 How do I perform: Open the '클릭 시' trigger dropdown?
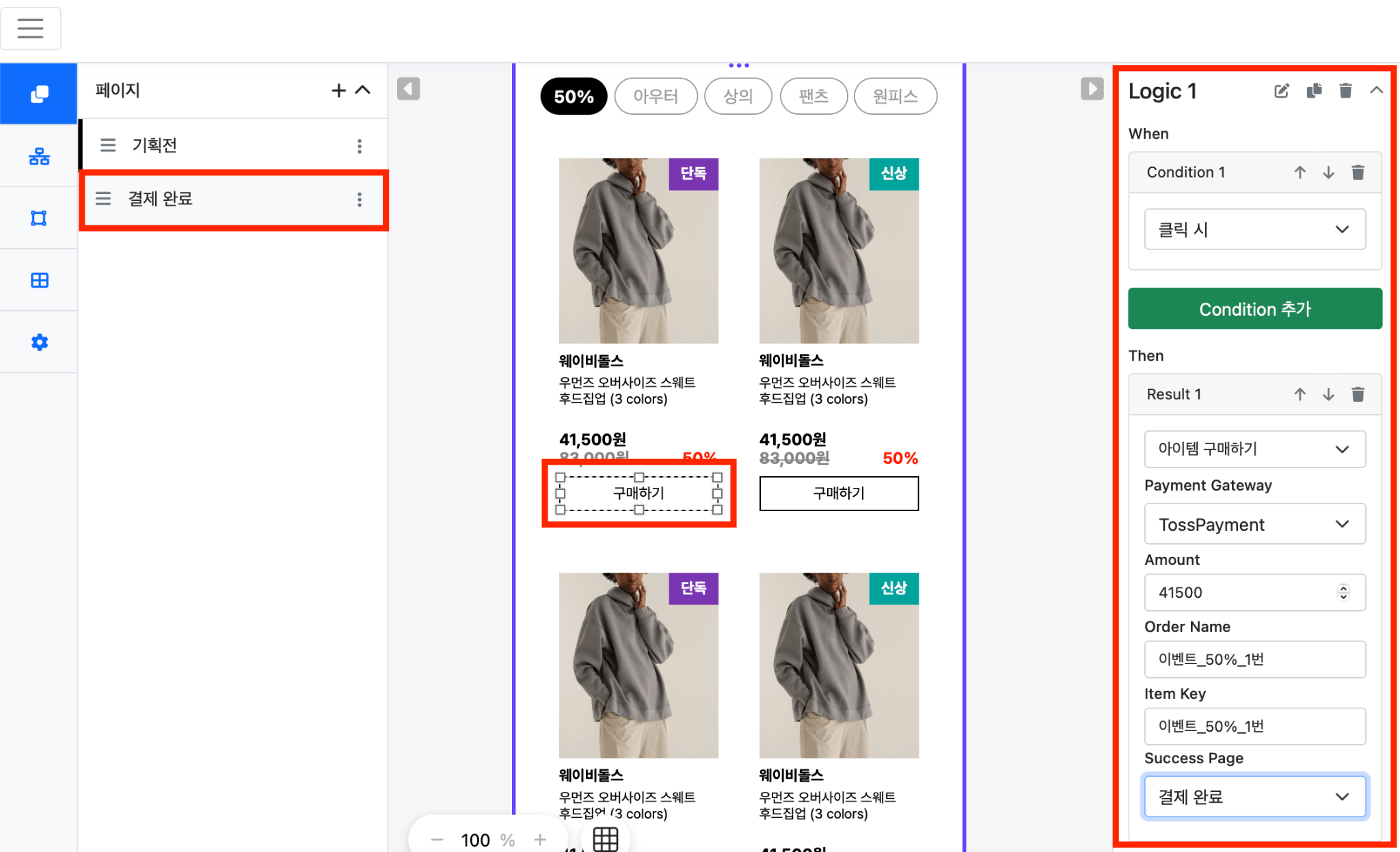(x=1254, y=229)
